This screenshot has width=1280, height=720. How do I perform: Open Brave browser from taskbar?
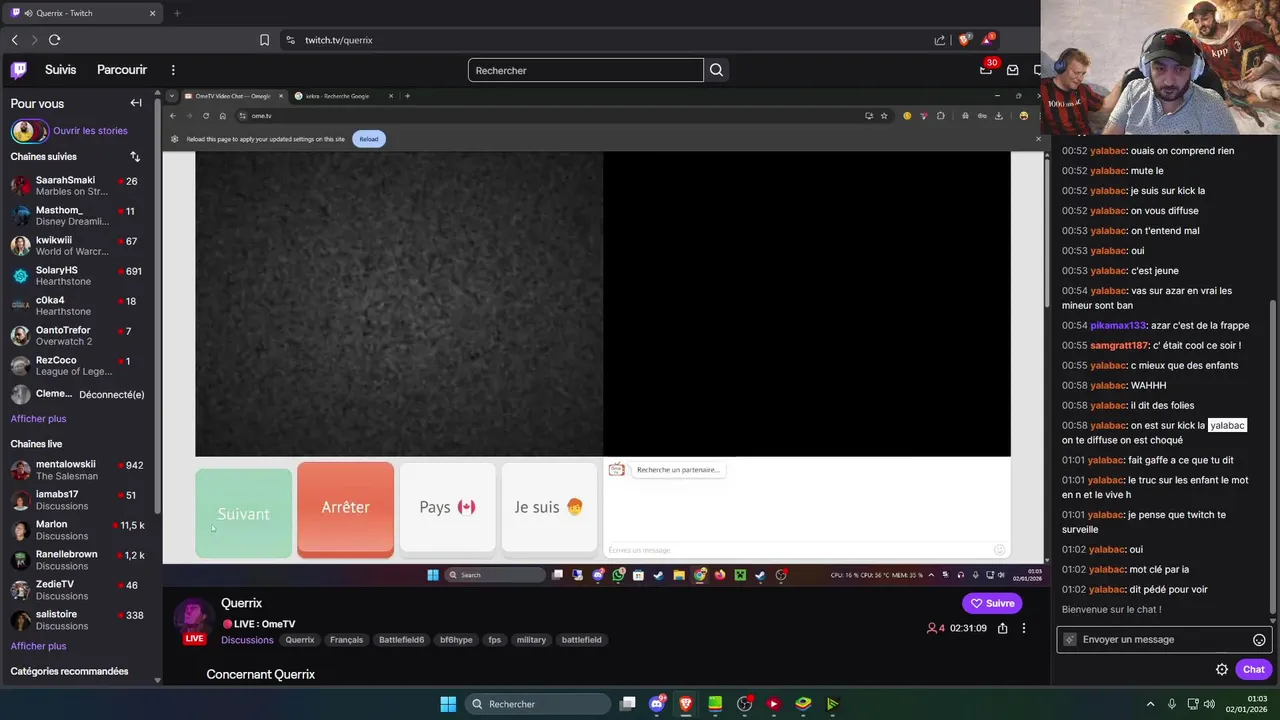(x=686, y=704)
